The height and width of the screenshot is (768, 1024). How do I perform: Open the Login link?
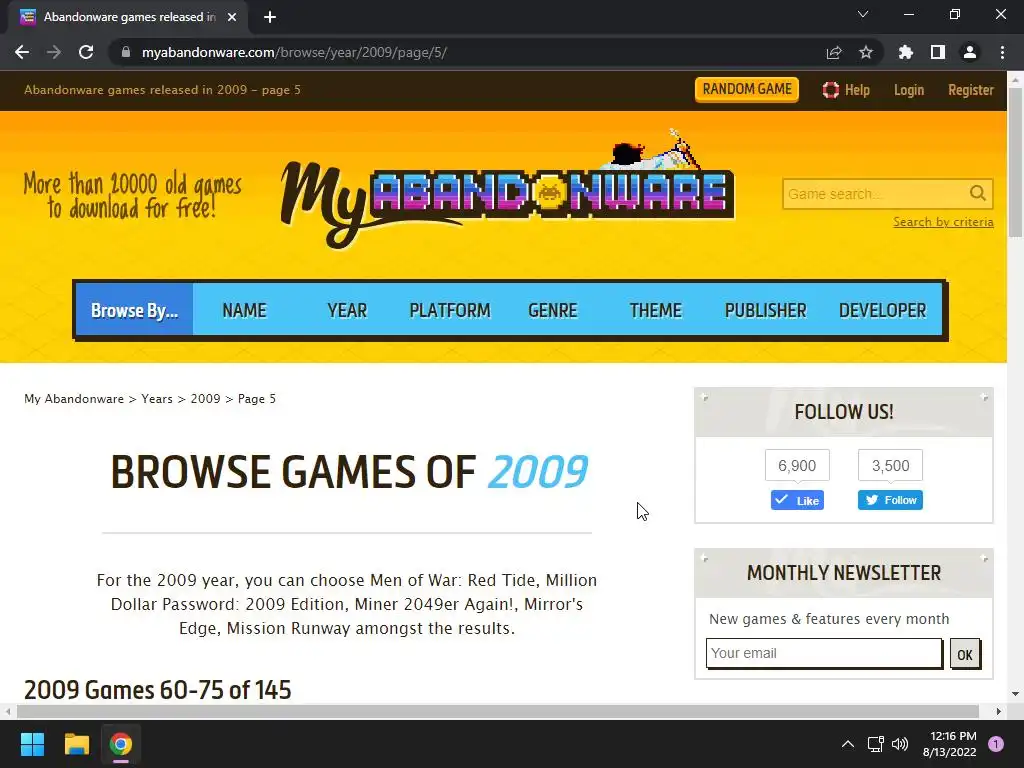coord(908,90)
